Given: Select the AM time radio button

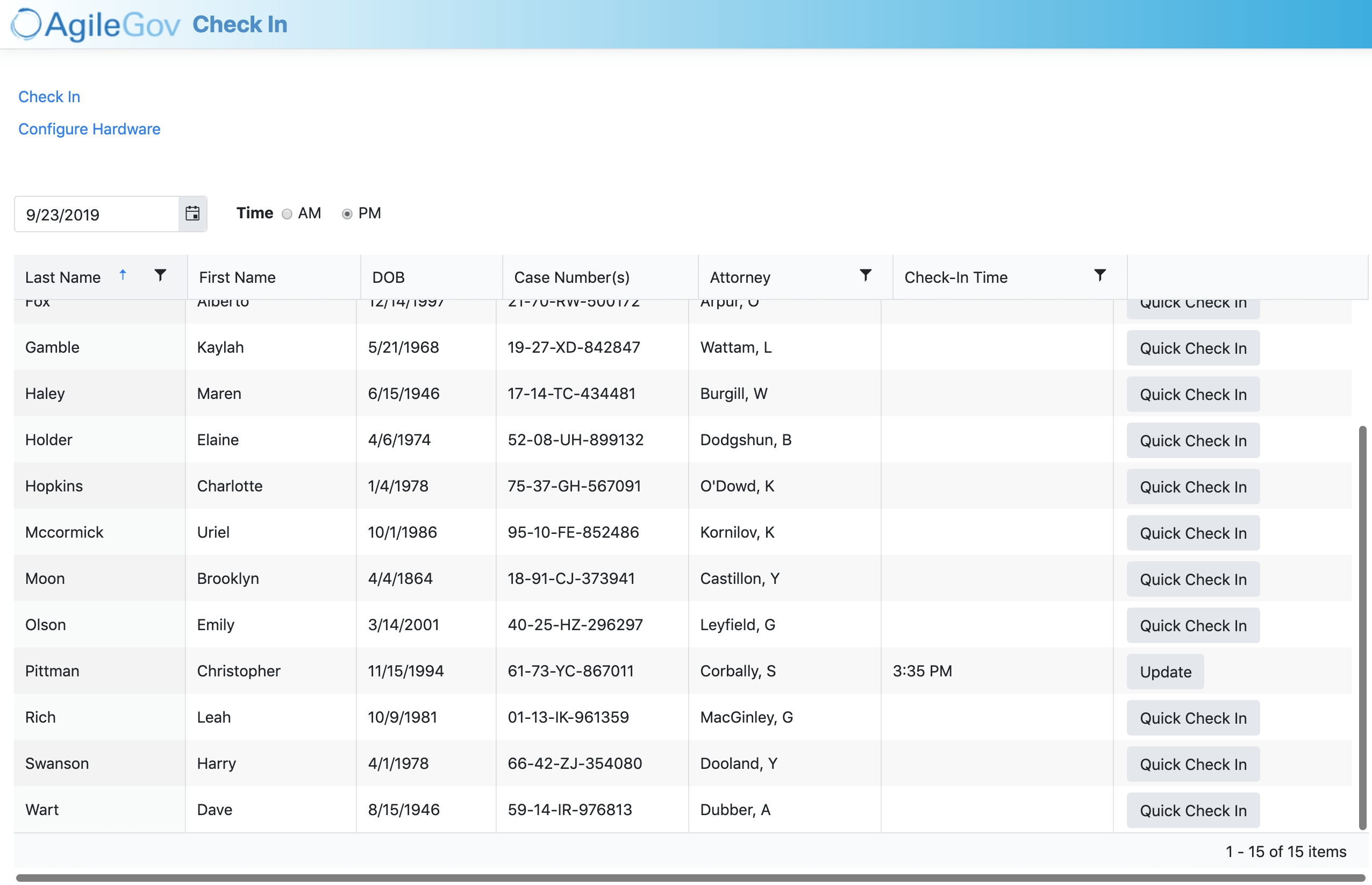Looking at the screenshot, I should [287, 214].
